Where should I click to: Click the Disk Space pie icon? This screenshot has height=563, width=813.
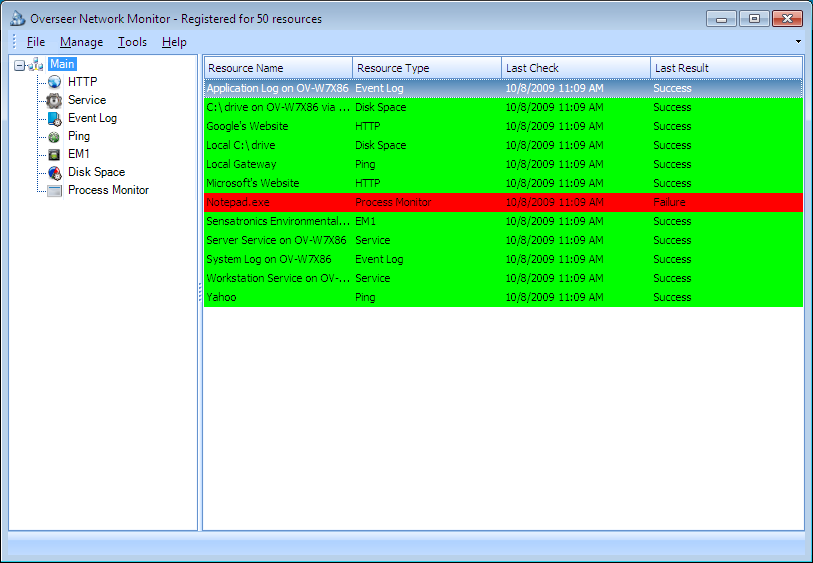(x=54, y=173)
